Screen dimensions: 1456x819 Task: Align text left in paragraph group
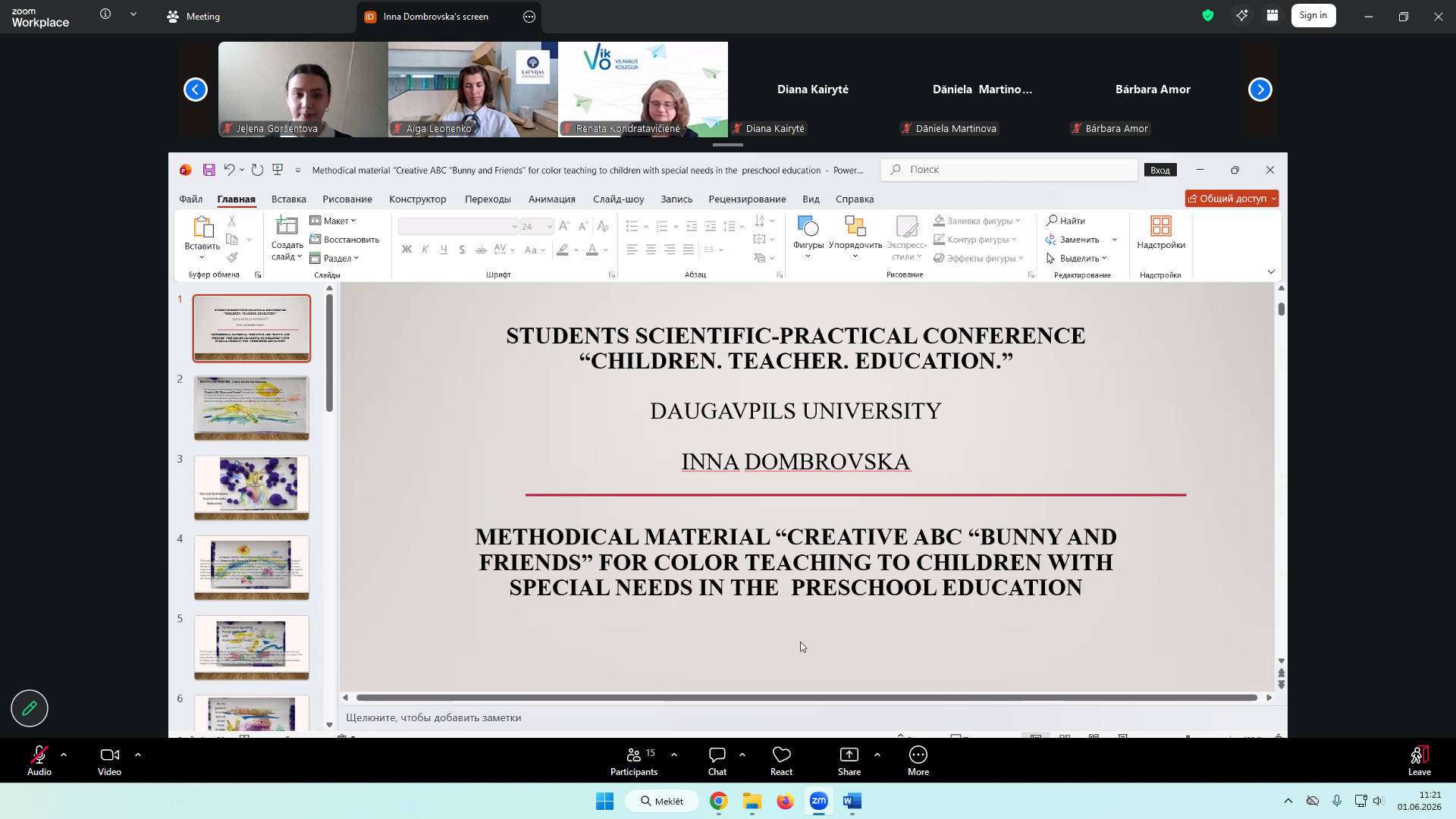pos(632,249)
